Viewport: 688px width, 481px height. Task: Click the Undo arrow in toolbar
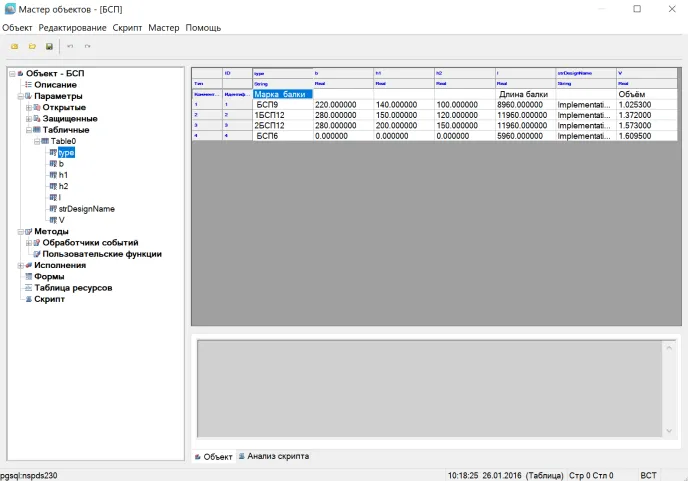(70, 47)
